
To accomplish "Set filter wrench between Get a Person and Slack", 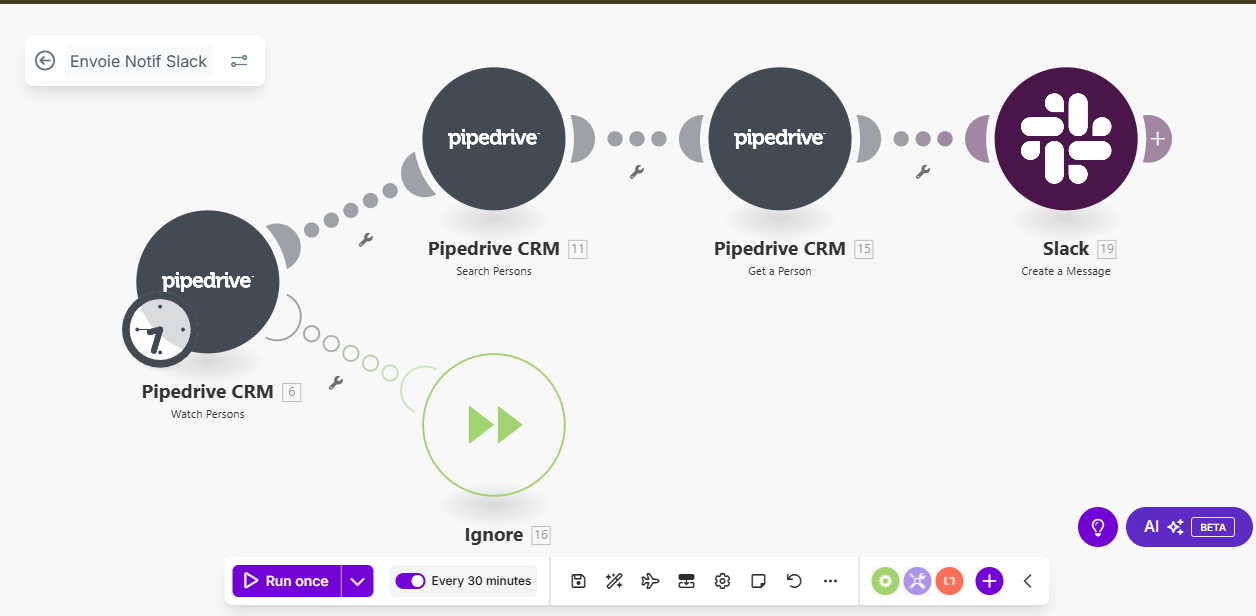I will click(923, 171).
